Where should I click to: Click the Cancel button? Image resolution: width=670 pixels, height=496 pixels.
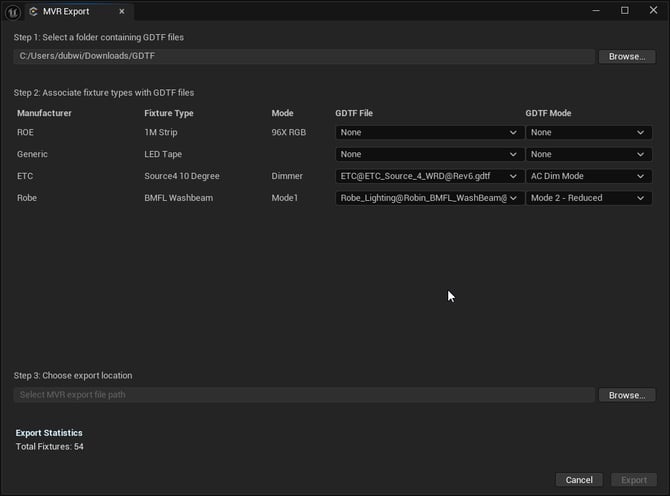click(x=579, y=480)
